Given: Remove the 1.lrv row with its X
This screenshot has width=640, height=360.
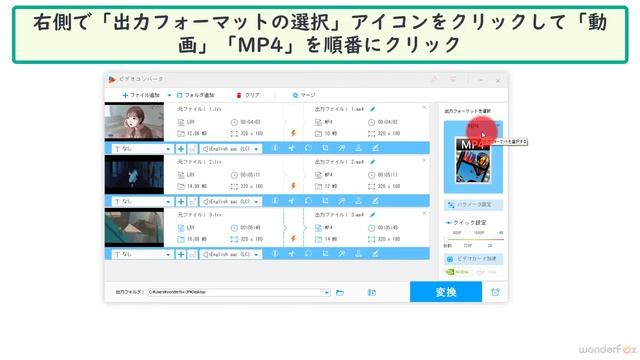Looking at the screenshot, I should pyautogui.click(x=424, y=107).
